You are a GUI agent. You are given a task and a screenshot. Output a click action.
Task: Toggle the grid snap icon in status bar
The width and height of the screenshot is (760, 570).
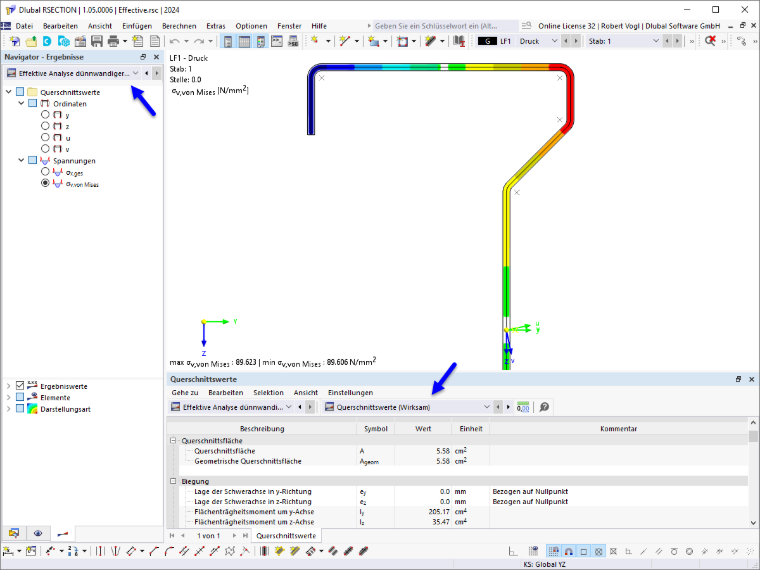[x=553, y=551]
